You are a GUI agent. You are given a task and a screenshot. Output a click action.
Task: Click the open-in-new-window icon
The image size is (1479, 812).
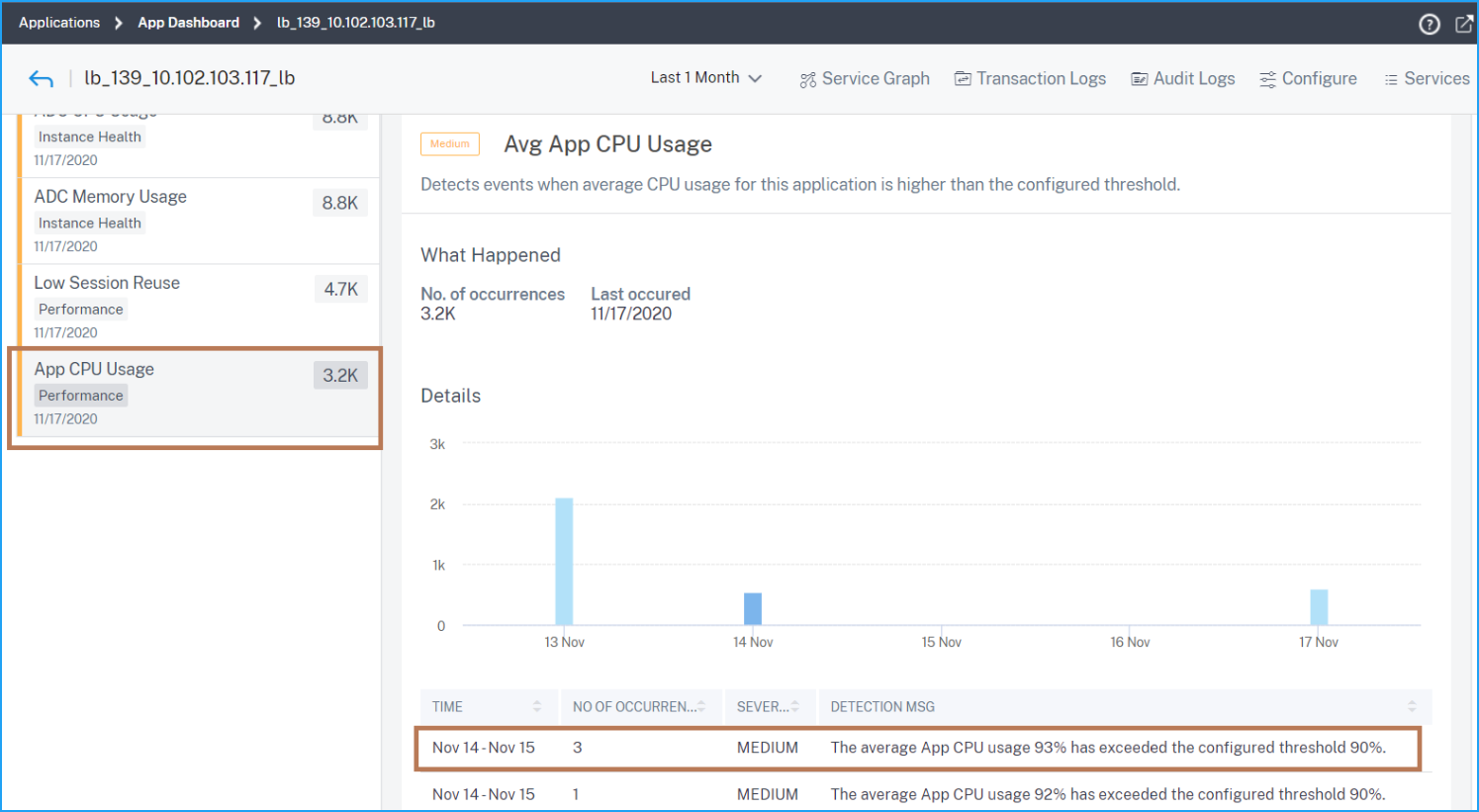click(1464, 24)
